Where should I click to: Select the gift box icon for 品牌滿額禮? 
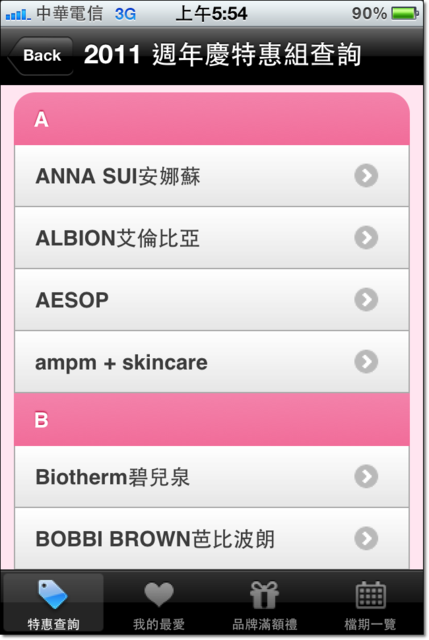click(x=265, y=595)
